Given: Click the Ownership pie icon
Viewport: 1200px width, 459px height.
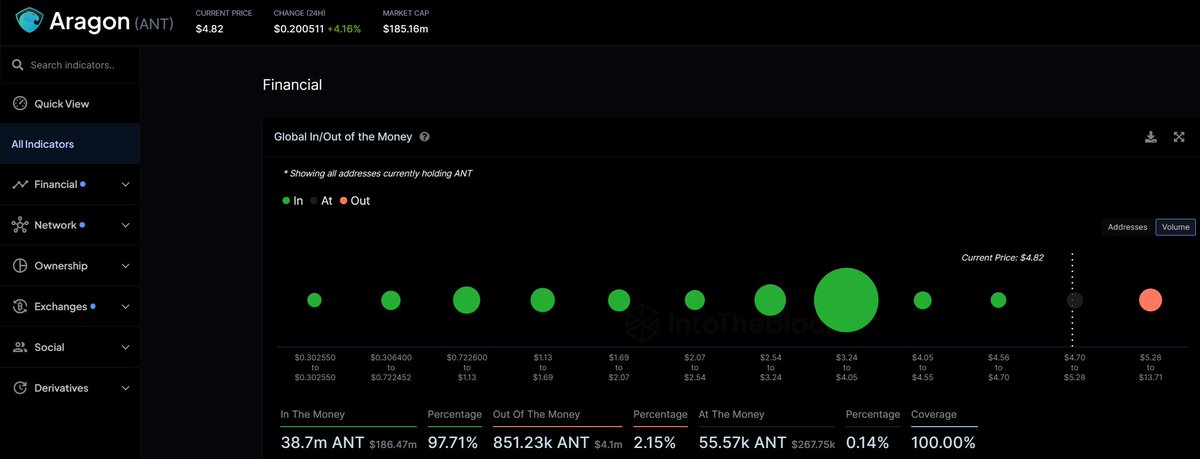Looking at the screenshot, I should 20,266.
